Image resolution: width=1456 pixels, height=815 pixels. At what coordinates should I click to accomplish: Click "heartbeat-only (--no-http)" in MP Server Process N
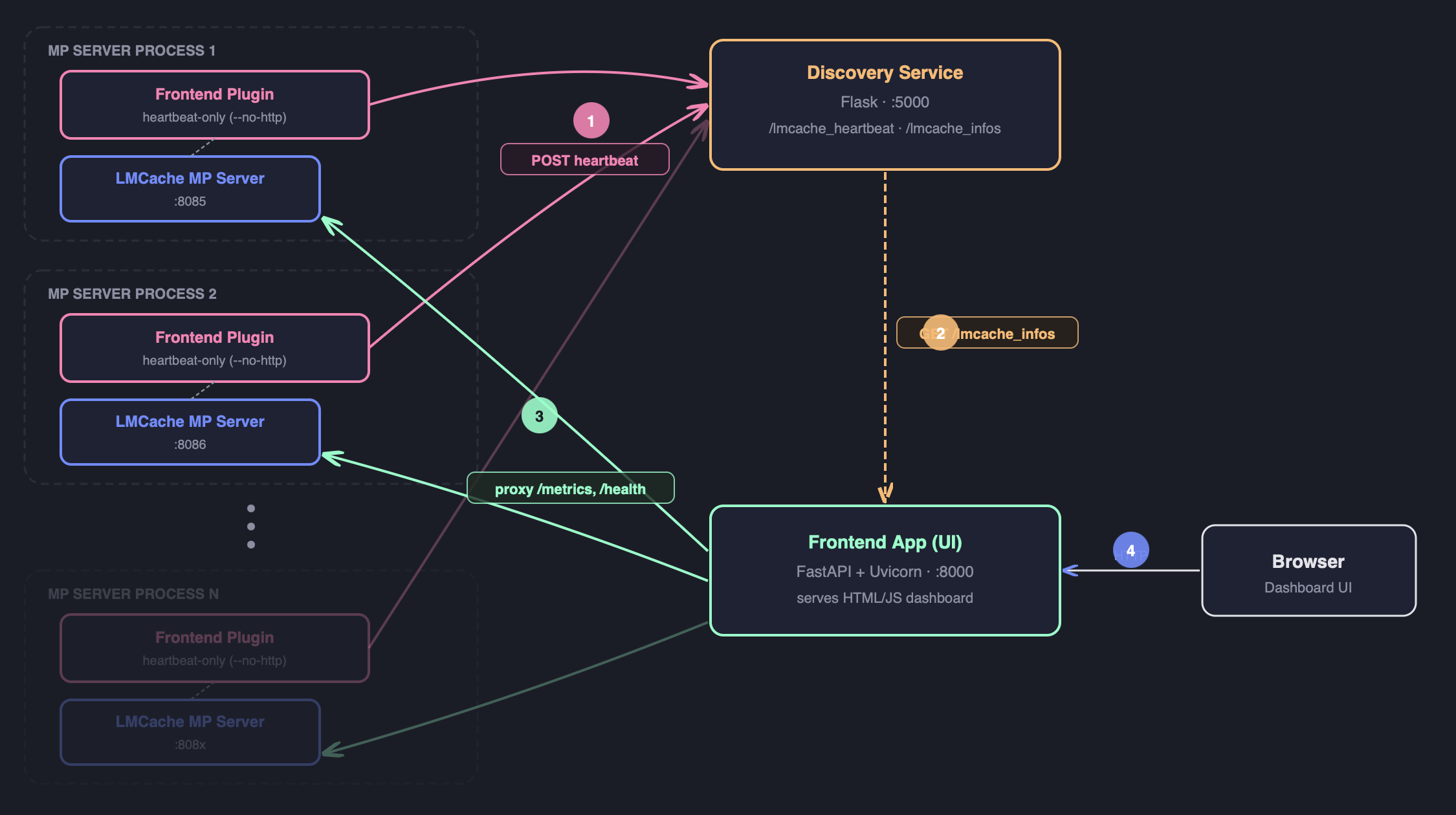pyautogui.click(x=215, y=660)
